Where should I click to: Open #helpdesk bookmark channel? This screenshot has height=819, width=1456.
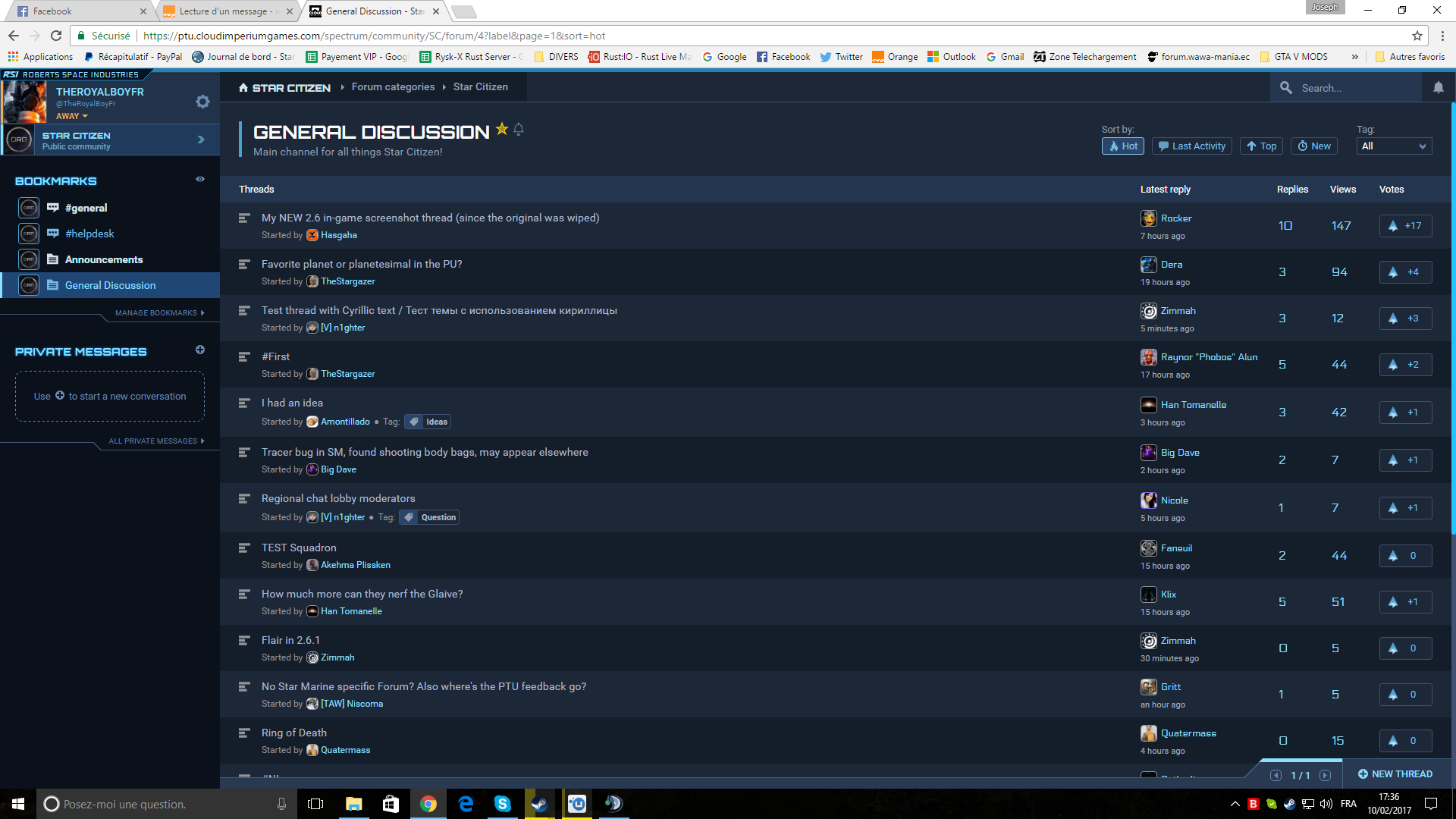[x=89, y=234]
